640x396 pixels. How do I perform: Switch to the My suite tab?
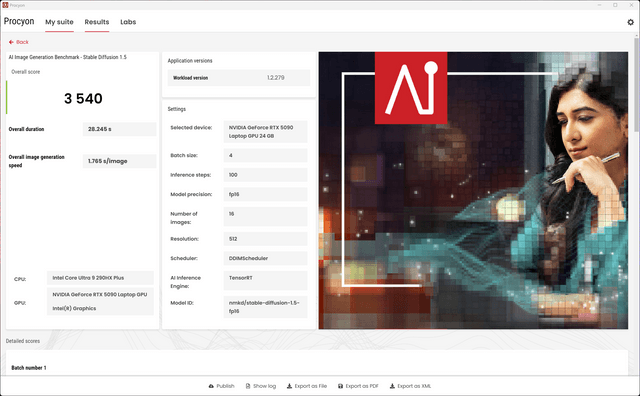click(x=59, y=22)
